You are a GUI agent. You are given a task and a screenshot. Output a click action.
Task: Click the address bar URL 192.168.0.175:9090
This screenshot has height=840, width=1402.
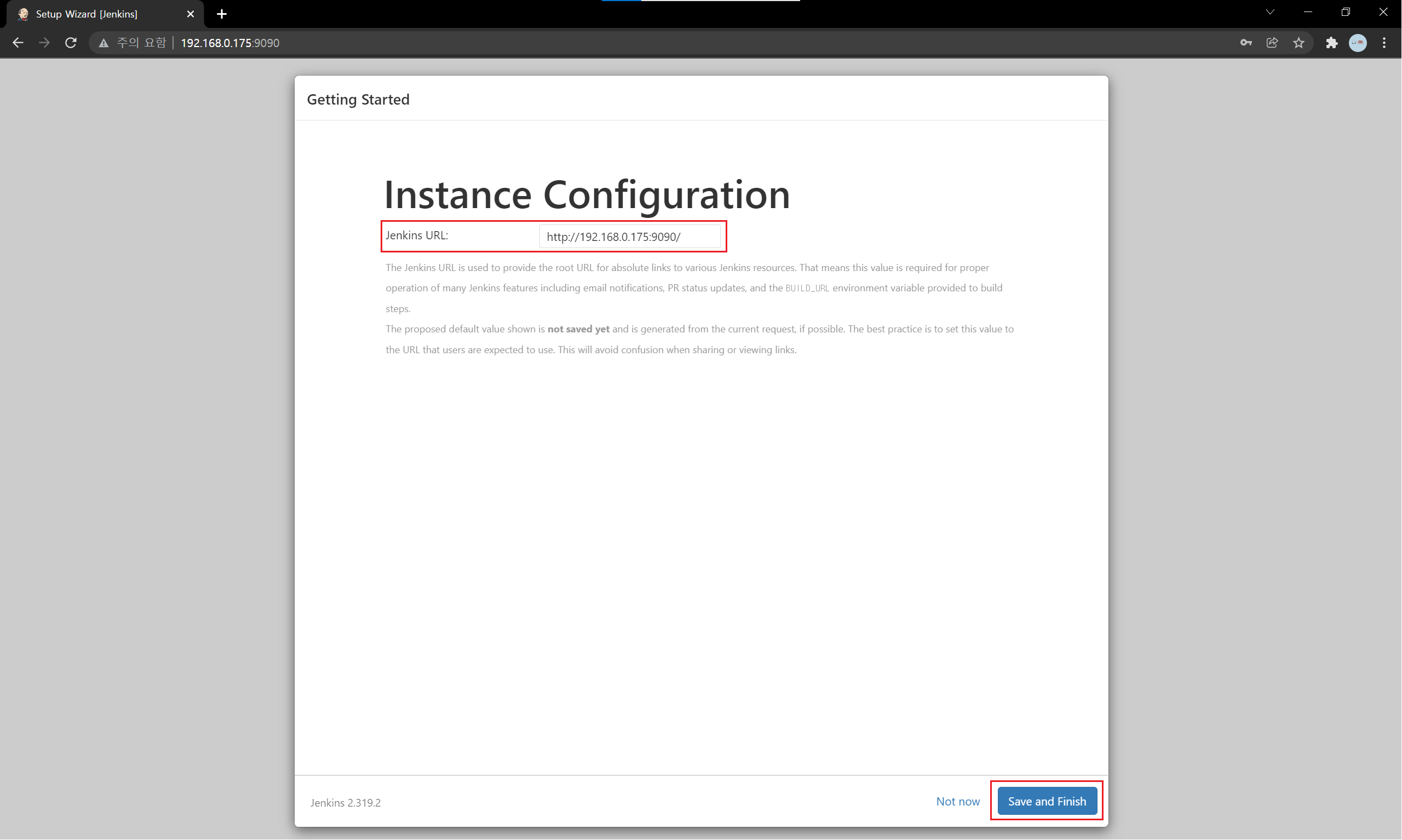point(230,43)
